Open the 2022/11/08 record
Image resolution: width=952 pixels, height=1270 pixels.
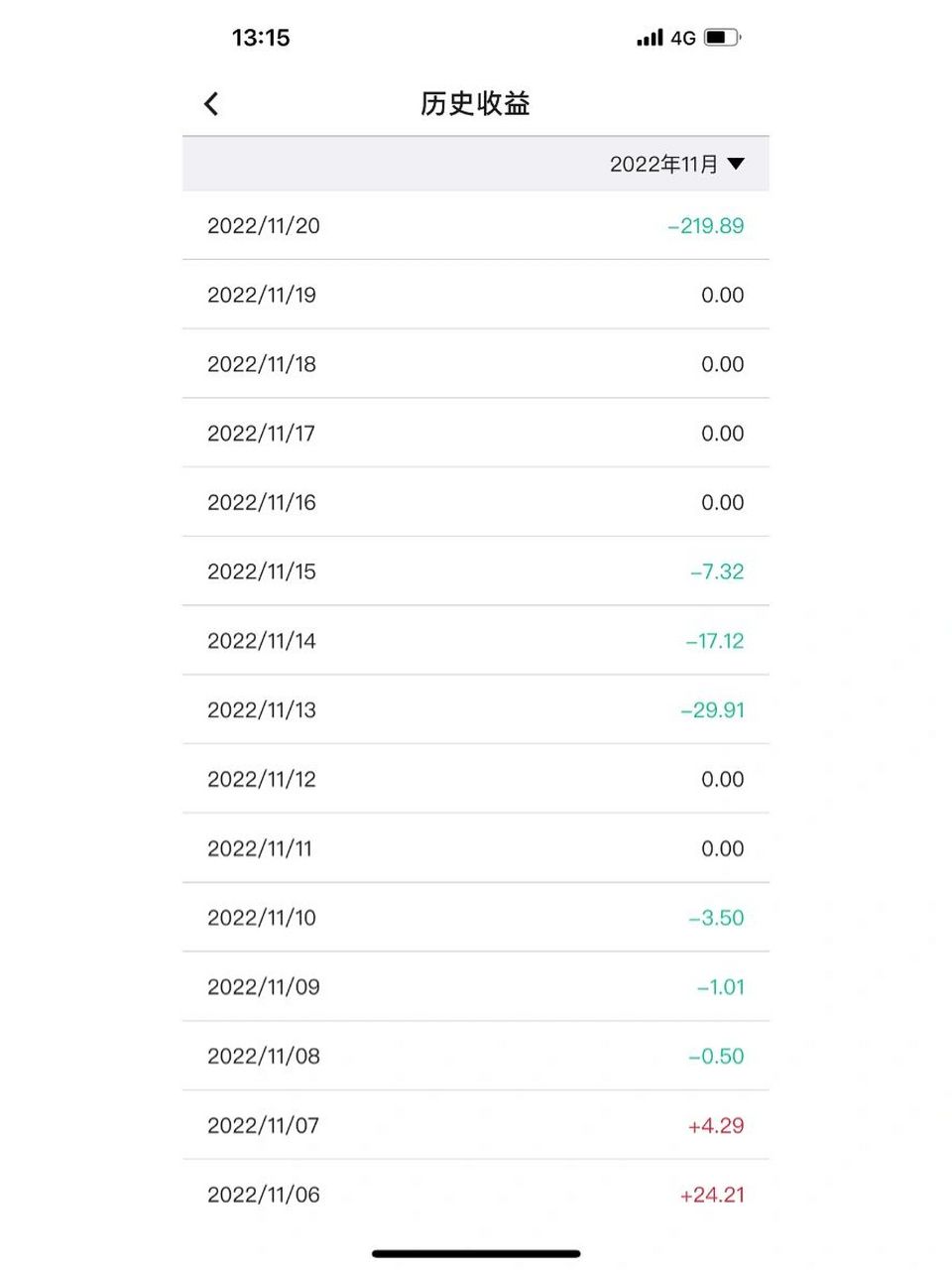tap(476, 1056)
